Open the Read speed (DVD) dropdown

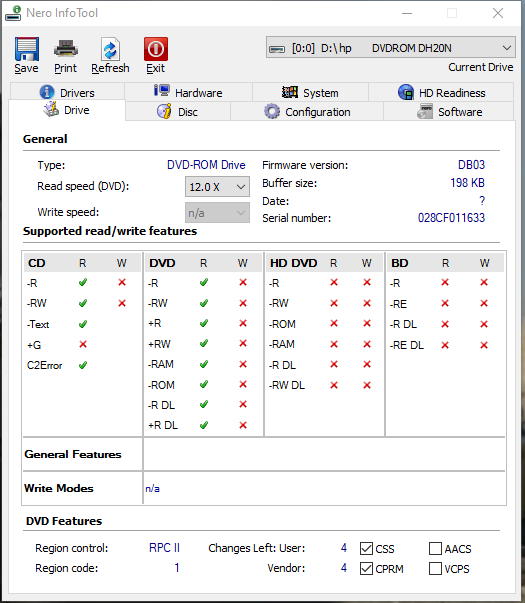click(x=217, y=187)
